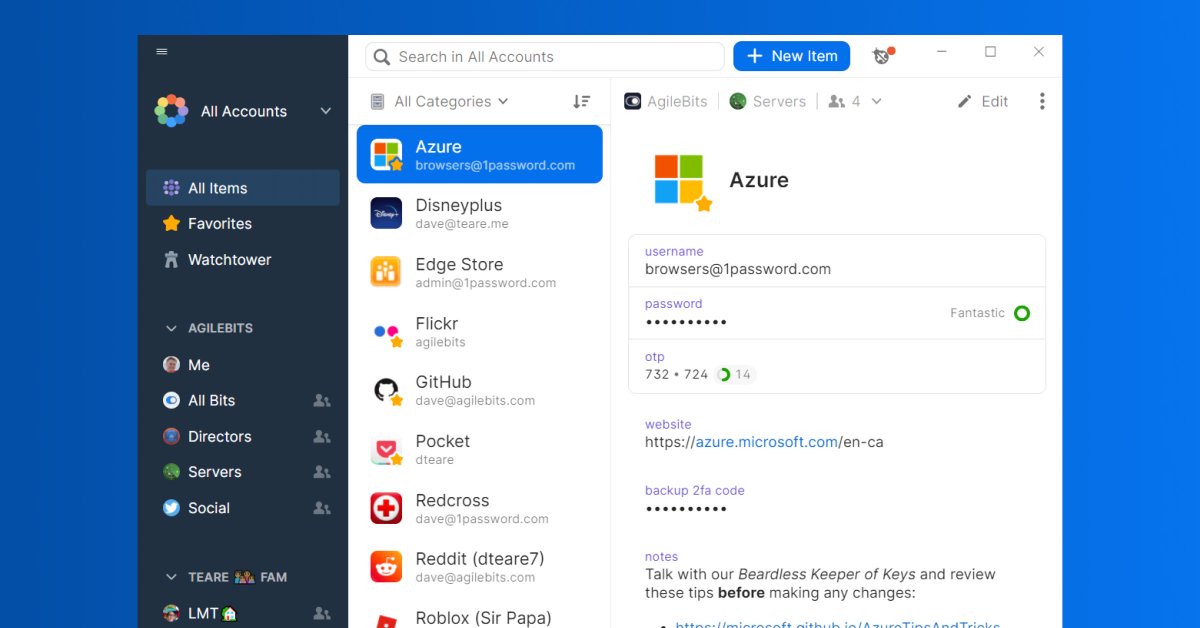Click the shared people icon beside Directors
This screenshot has height=628, width=1200.
(322, 437)
